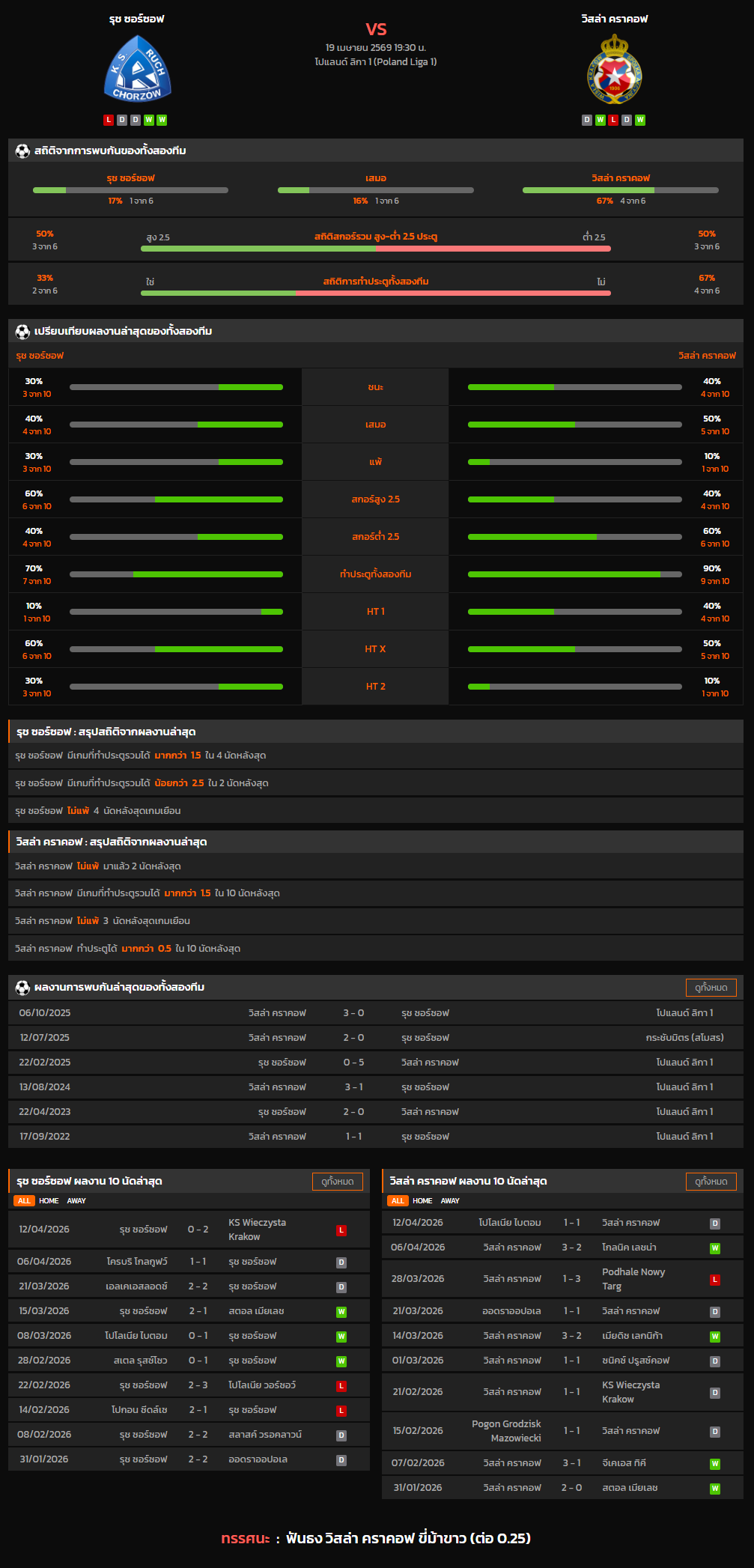754x1568 pixels.
Task: Click red L badge under Ruch Chorzów logo
Action: (x=109, y=120)
